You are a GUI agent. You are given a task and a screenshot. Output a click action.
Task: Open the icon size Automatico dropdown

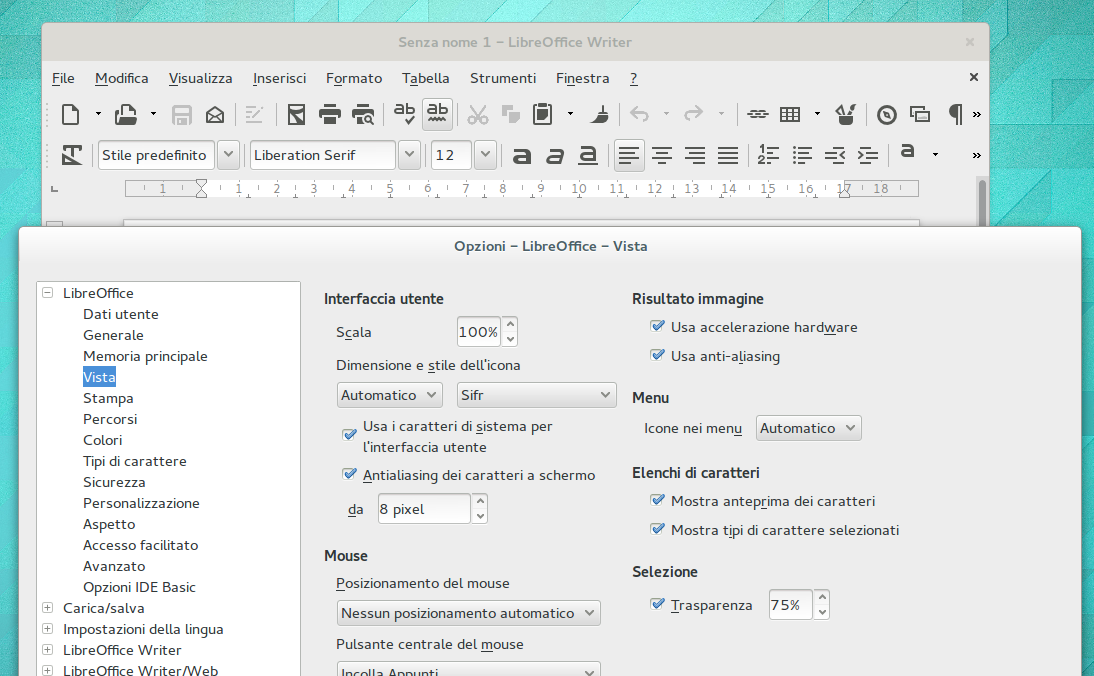coord(389,395)
